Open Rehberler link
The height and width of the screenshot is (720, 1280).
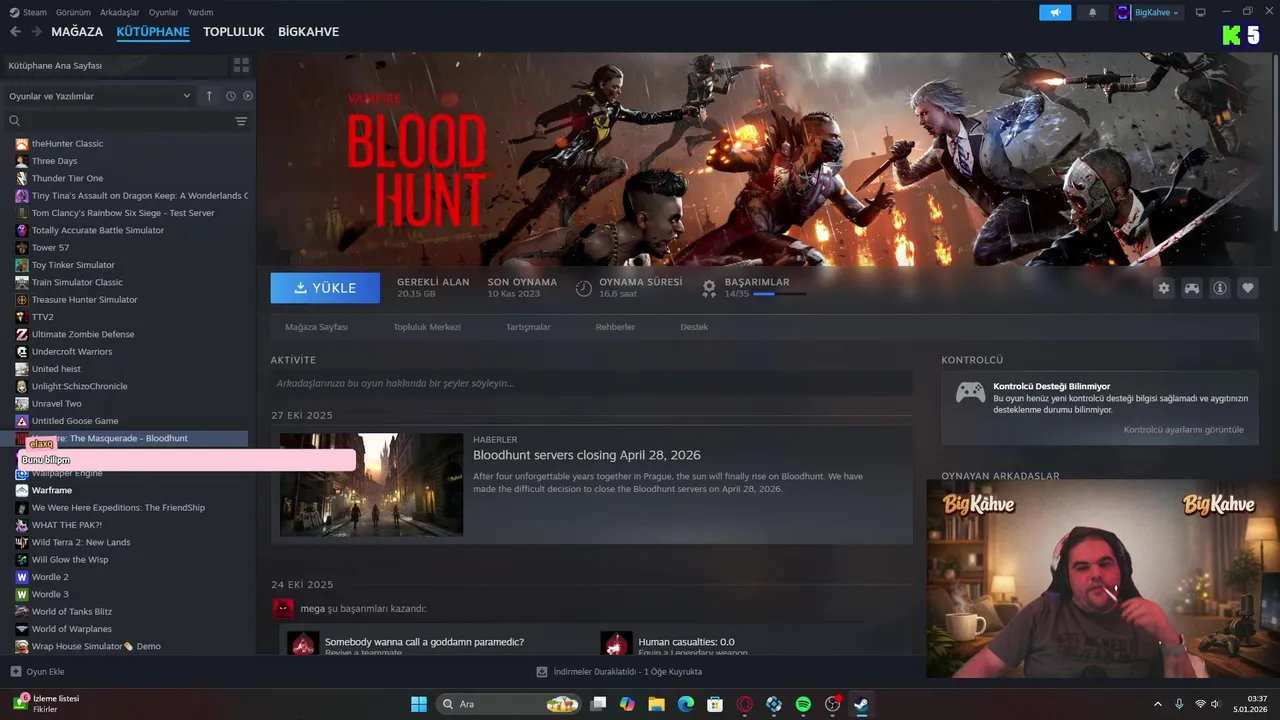click(615, 327)
